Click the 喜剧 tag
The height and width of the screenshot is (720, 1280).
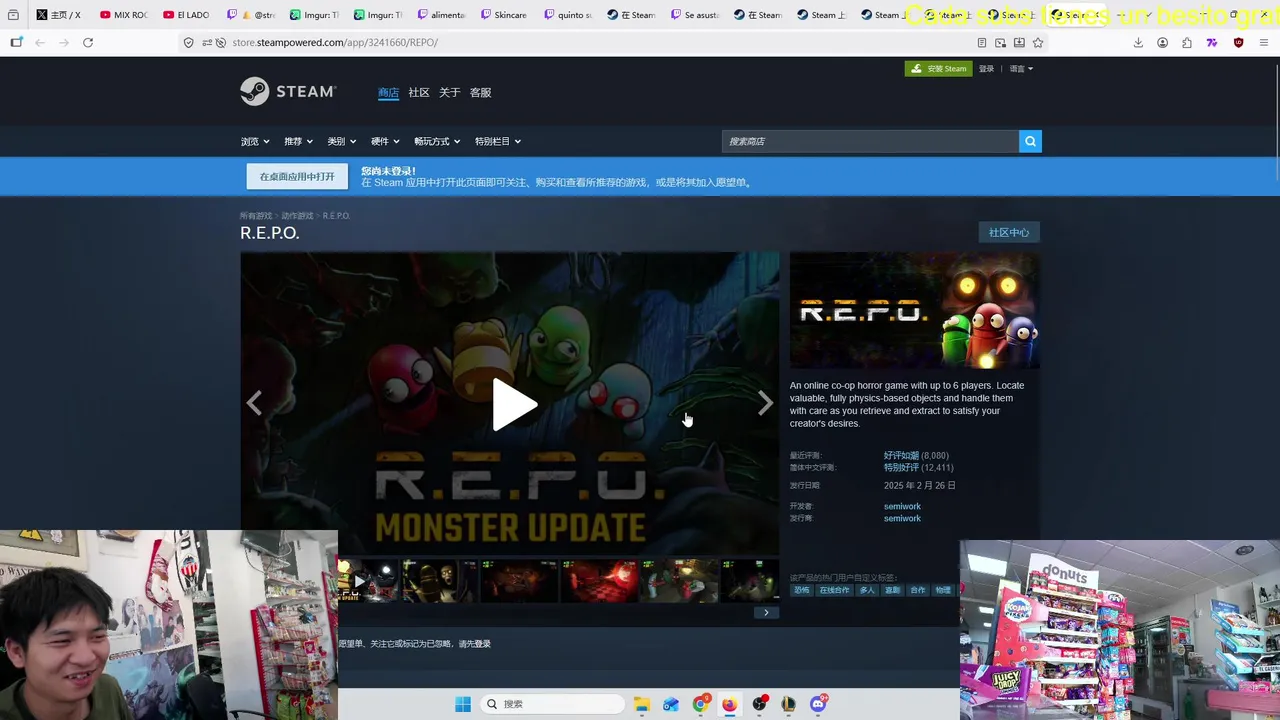pos(892,590)
